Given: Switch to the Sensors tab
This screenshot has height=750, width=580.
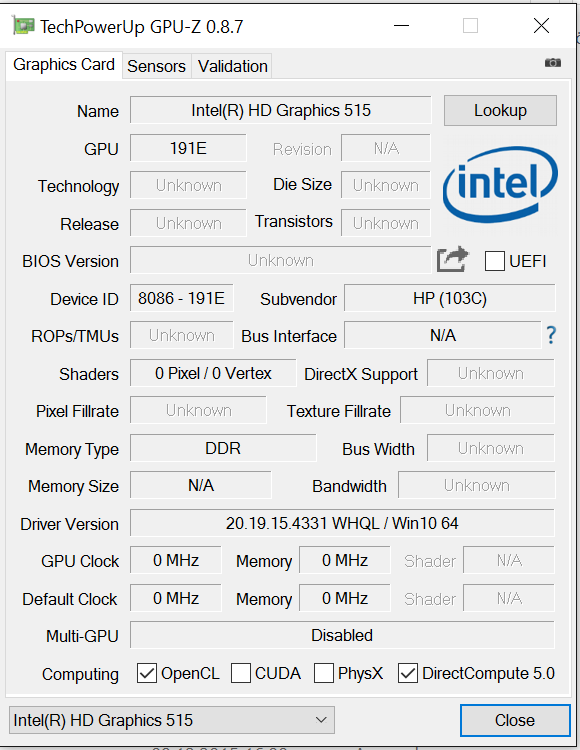Looking at the screenshot, I should coord(156,66).
